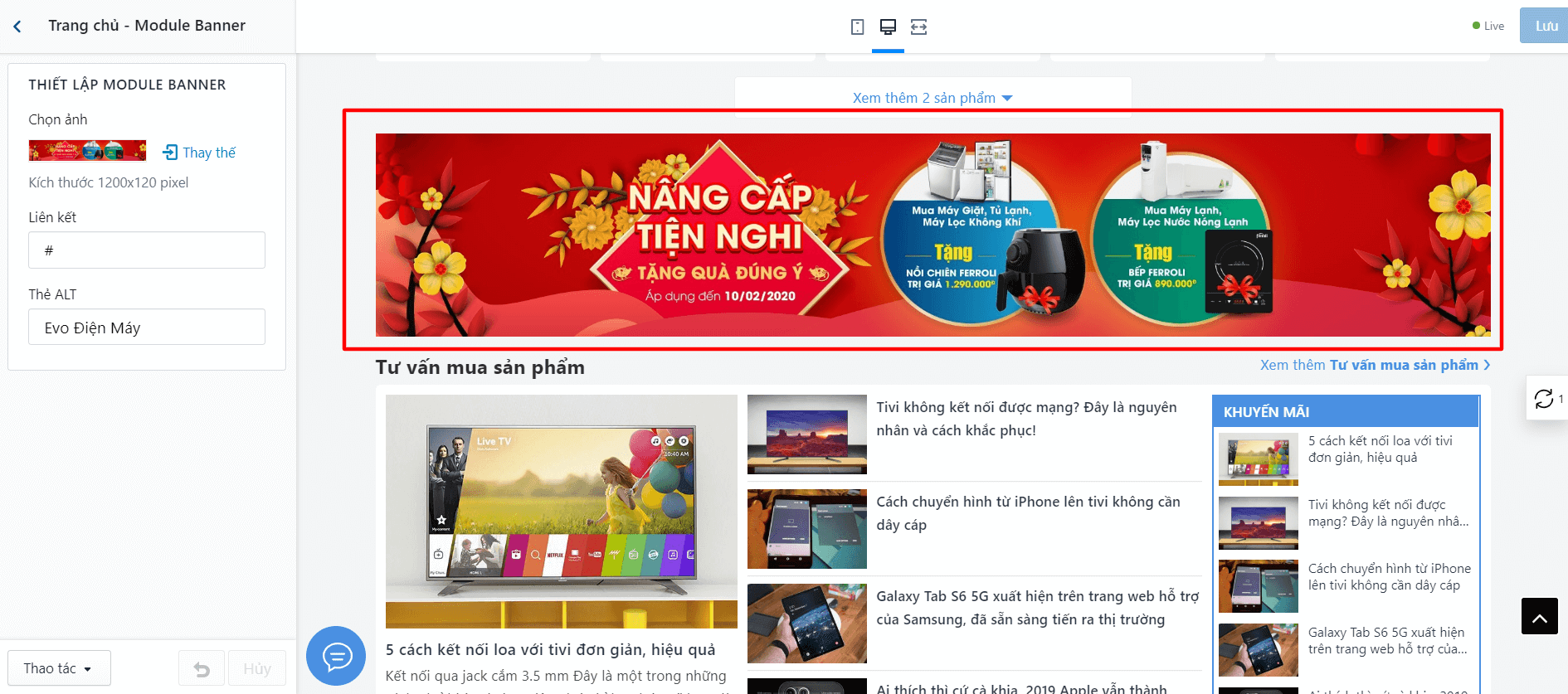1568x694 pixels.
Task: Click thumbnail beside Galaxy Tab S6 5G article
Action: 807,624
